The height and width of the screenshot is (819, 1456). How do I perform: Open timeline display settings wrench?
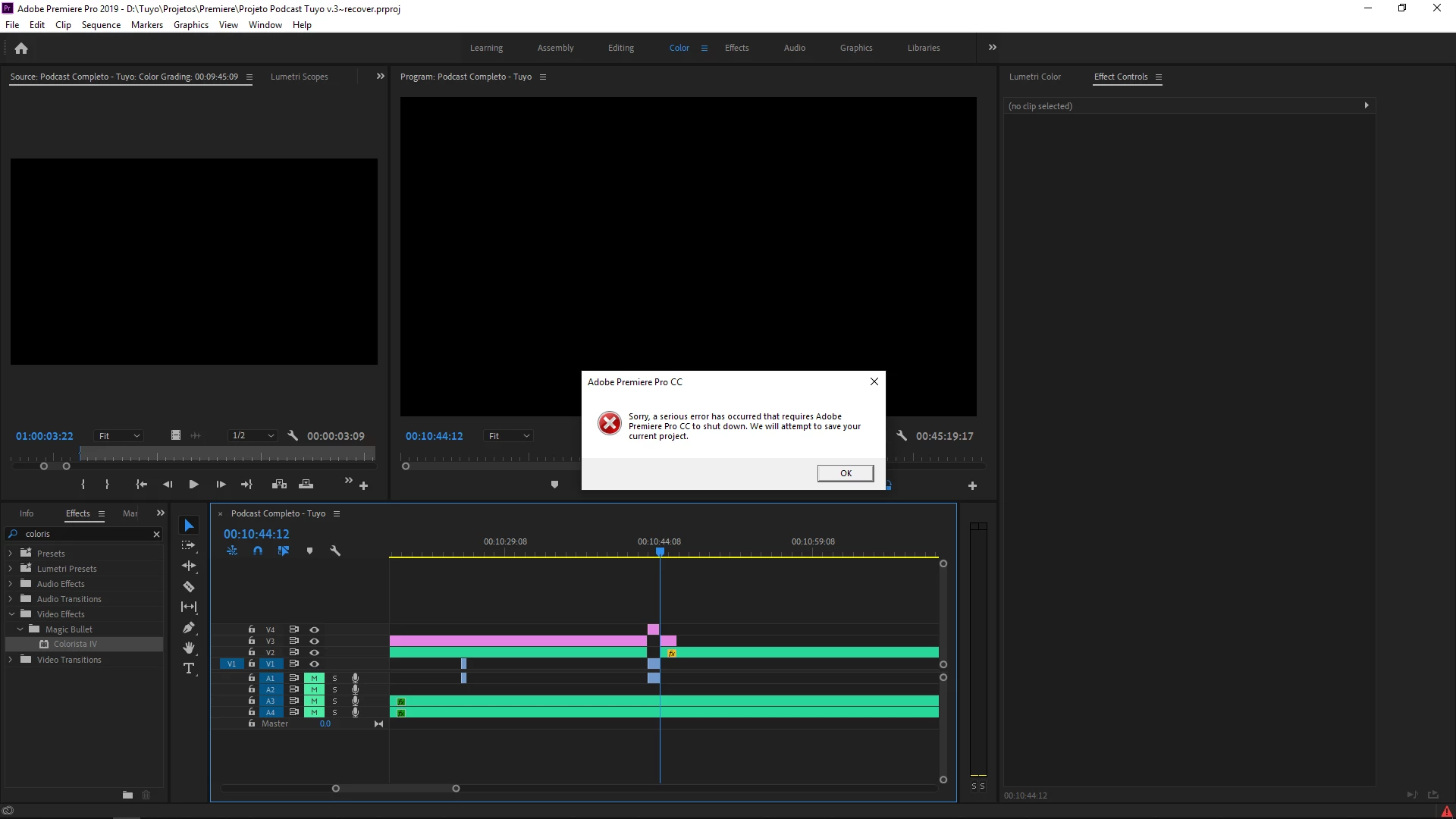[x=335, y=551]
